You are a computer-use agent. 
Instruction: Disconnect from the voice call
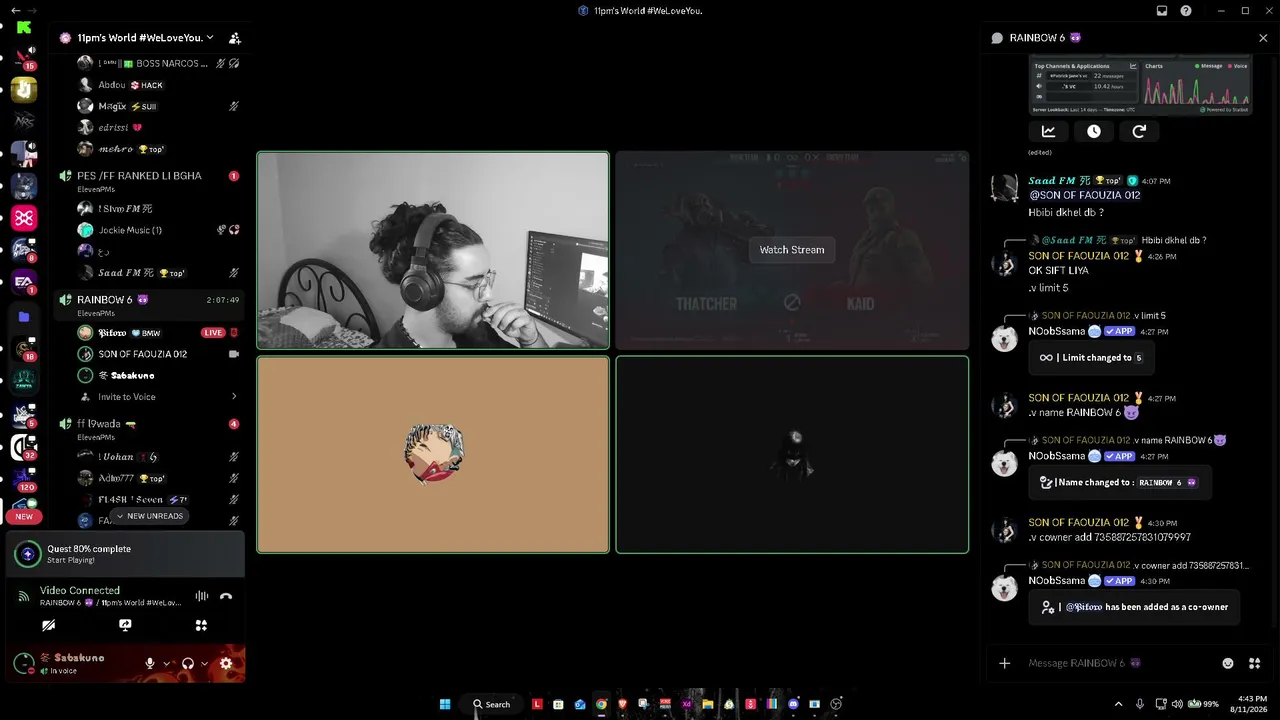[226, 596]
